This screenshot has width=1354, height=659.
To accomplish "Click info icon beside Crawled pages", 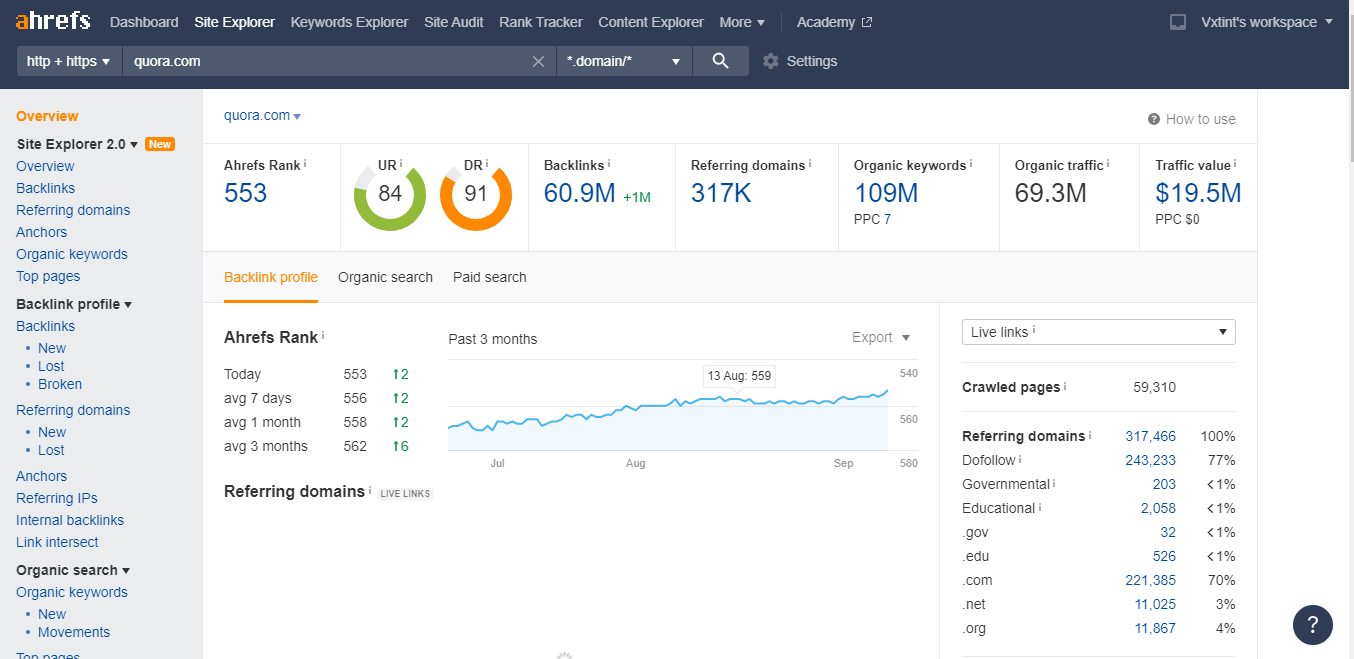I will click(1065, 385).
